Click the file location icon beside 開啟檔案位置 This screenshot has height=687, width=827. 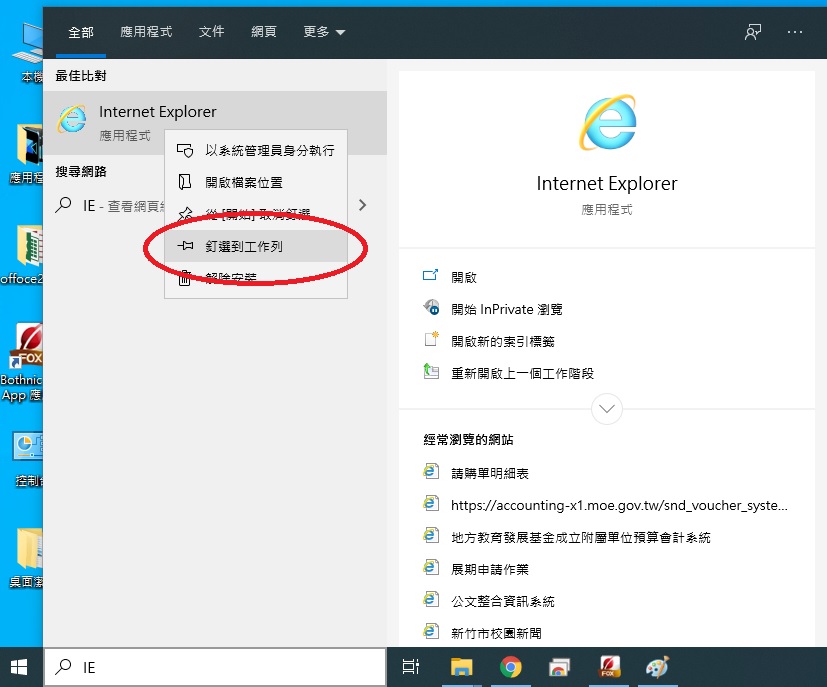pyautogui.click(x=185, y=182)
